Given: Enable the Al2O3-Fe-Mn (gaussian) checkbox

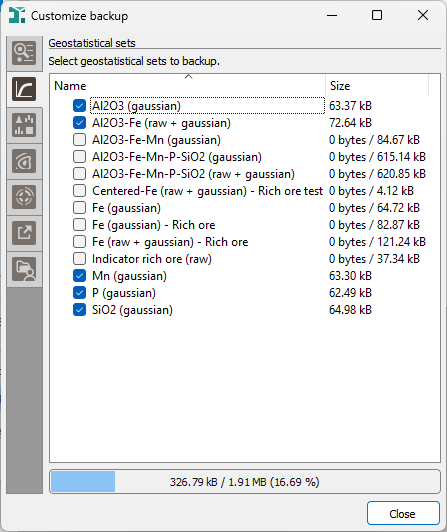Looking at the screenshot, I should [79, 140].
